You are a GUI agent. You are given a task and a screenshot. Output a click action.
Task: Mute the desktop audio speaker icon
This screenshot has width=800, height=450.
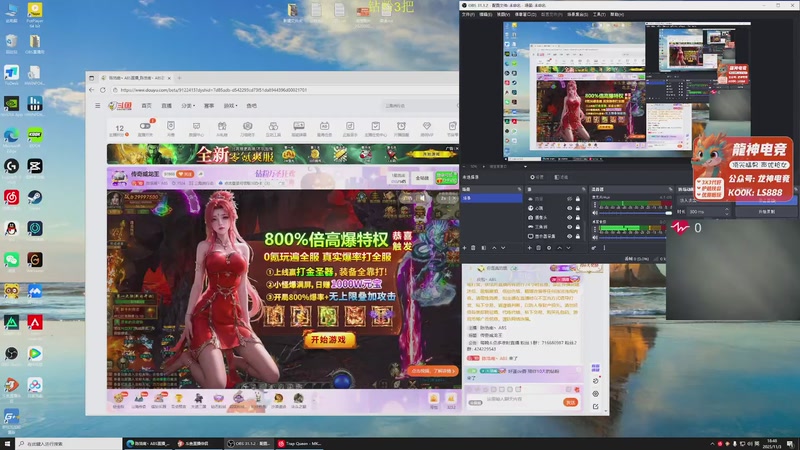point(595,238)
